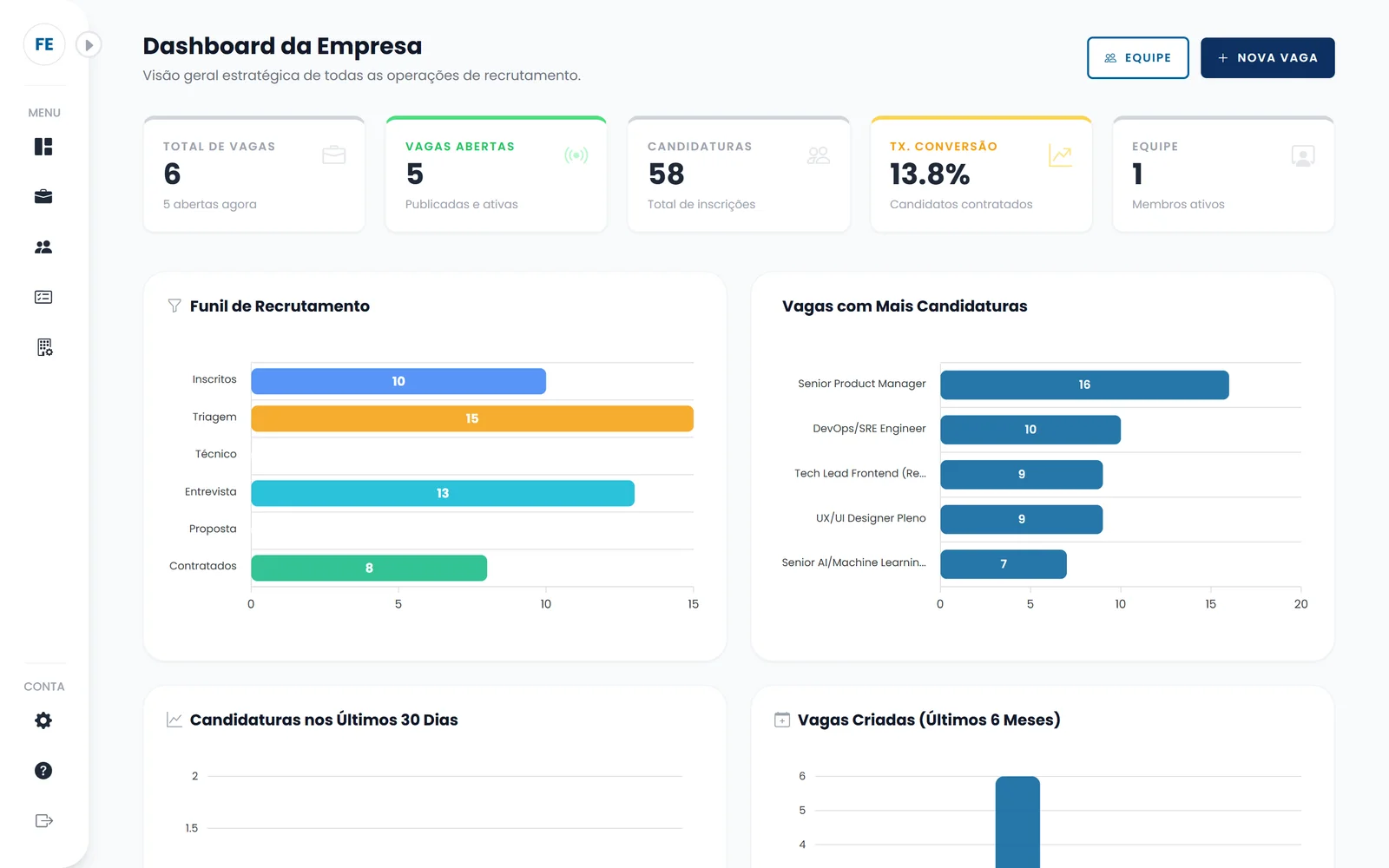Click the calendar icon beside Vagas Criadas
Image resolution: width=1389 pixels, height=868 pixels.
[x=782, y=720]
